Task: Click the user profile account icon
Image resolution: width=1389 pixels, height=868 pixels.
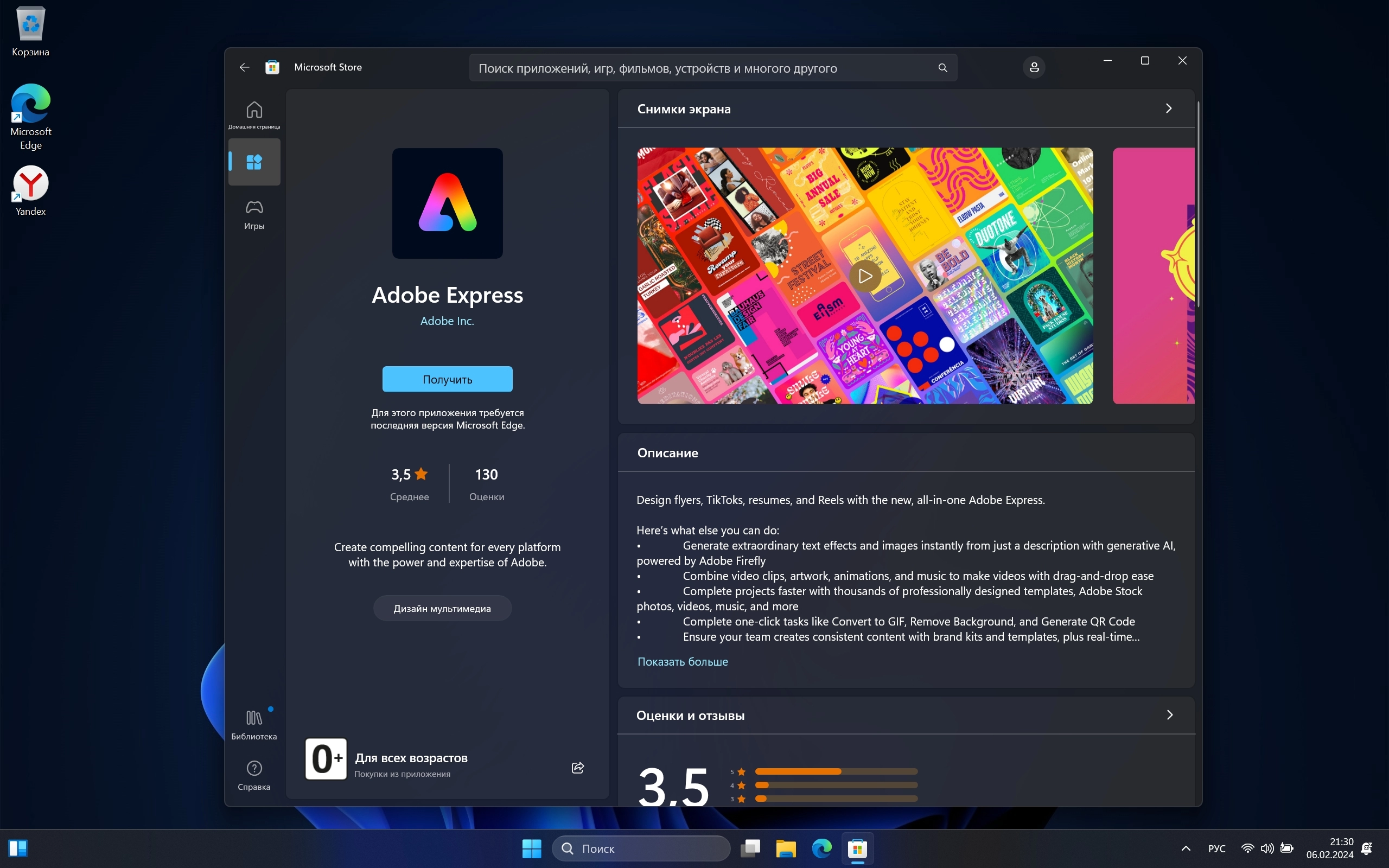Action: click(1034, 67)
